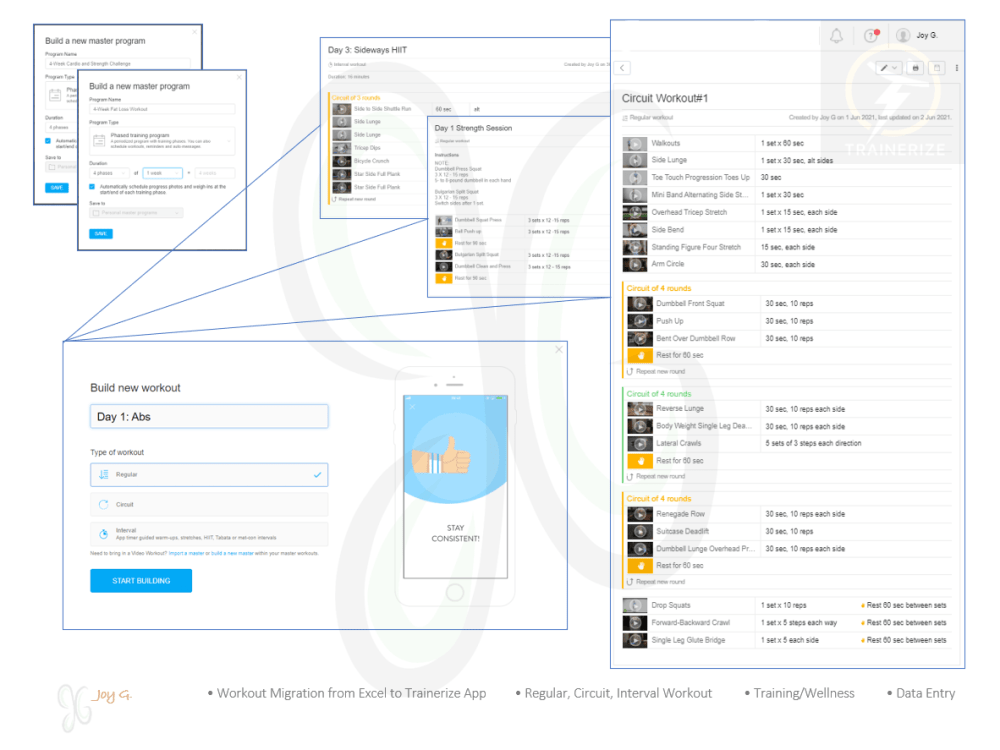Click the 'Toe Touch Progression Toes Up' exercise name

(700, 177)
